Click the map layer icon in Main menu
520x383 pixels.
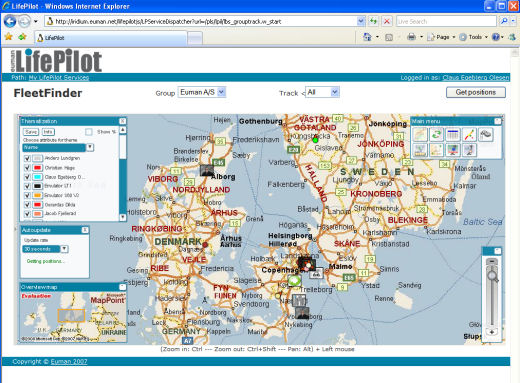(x=420, y=135)
